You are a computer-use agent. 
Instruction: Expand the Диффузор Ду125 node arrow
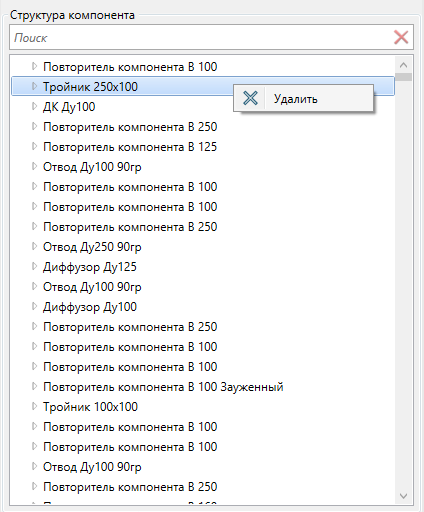[34, 266]
